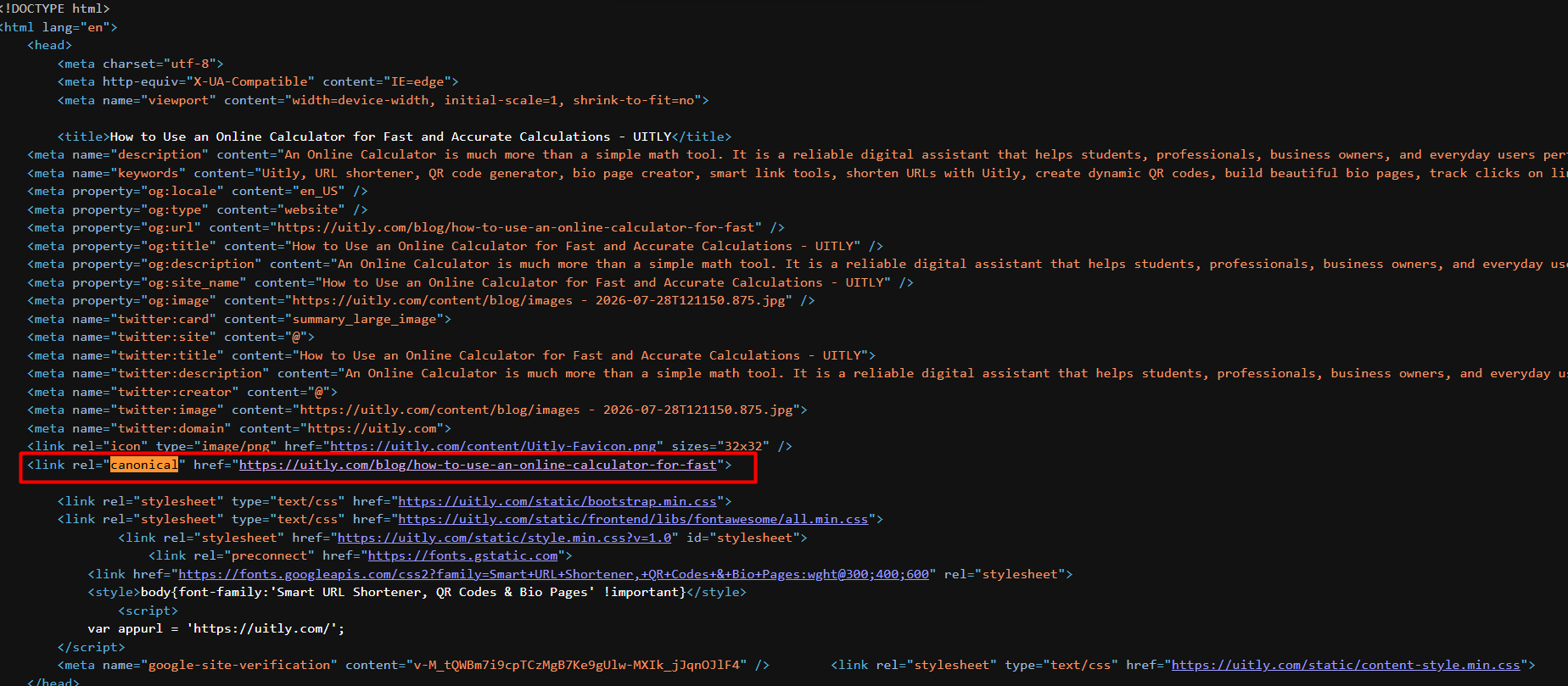Select the og:url meta line
This screenshot has width=1568, height=686.
pyautogui.click(x=406, y=227)
